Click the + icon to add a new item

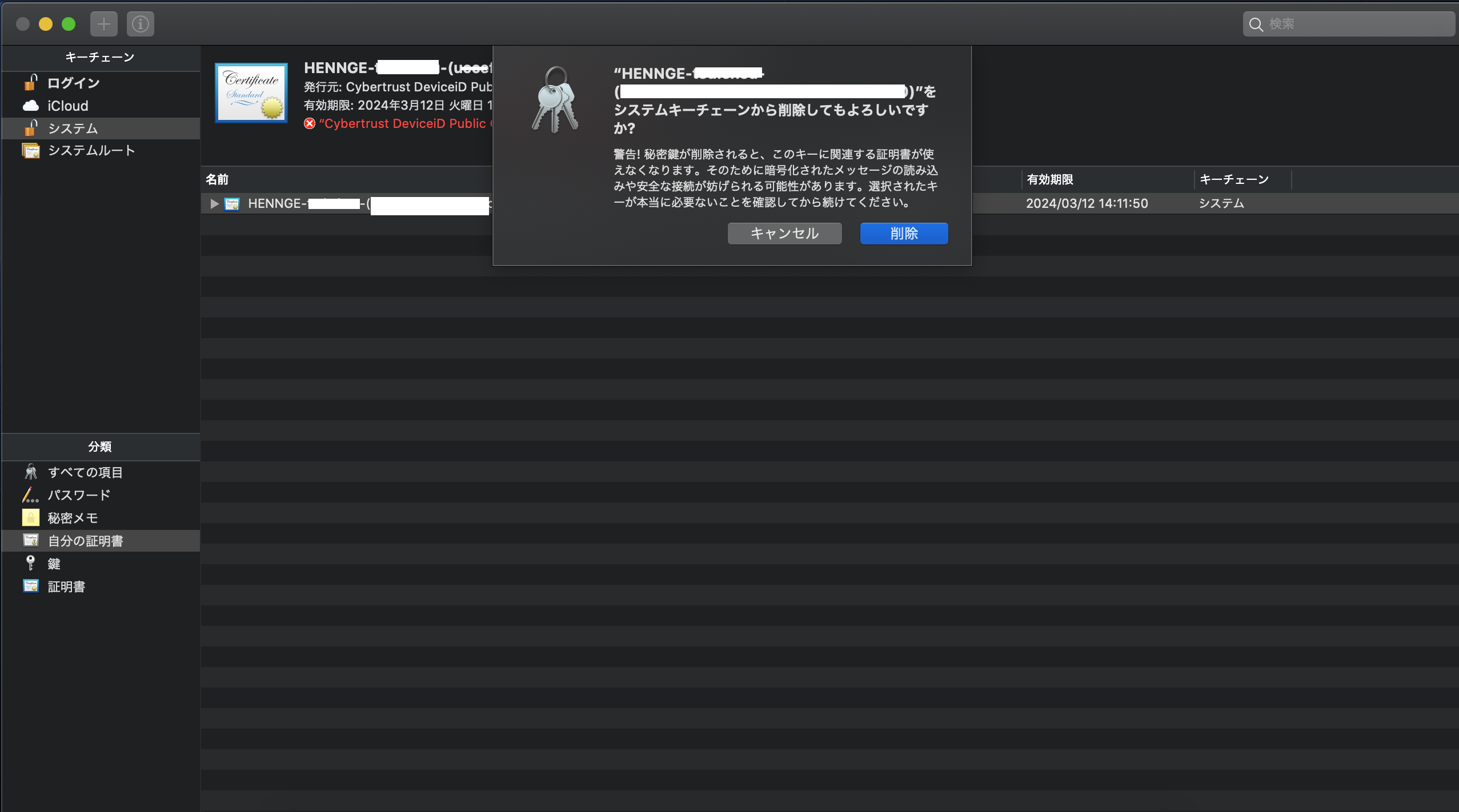click(103, 23)
